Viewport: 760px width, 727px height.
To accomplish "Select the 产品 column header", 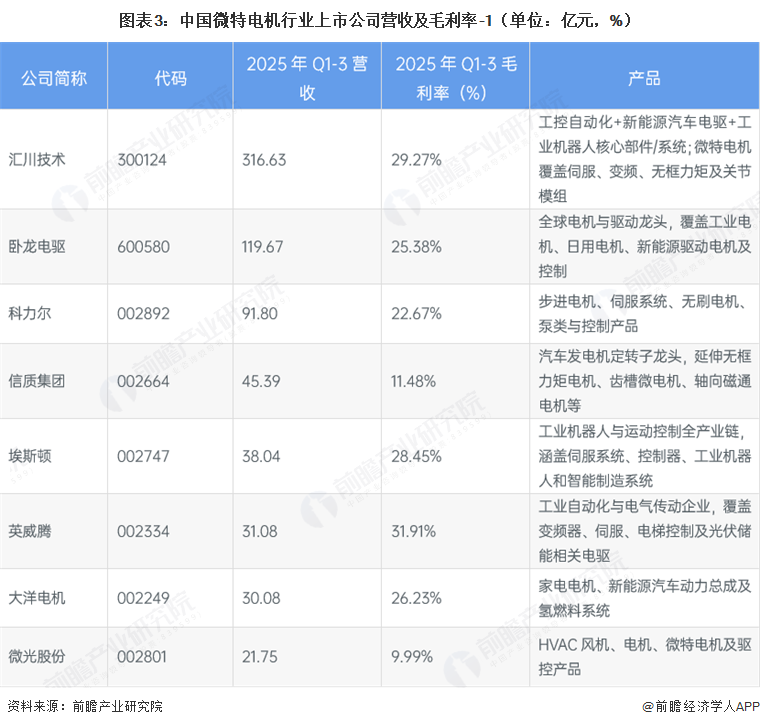I will (644, 78).
